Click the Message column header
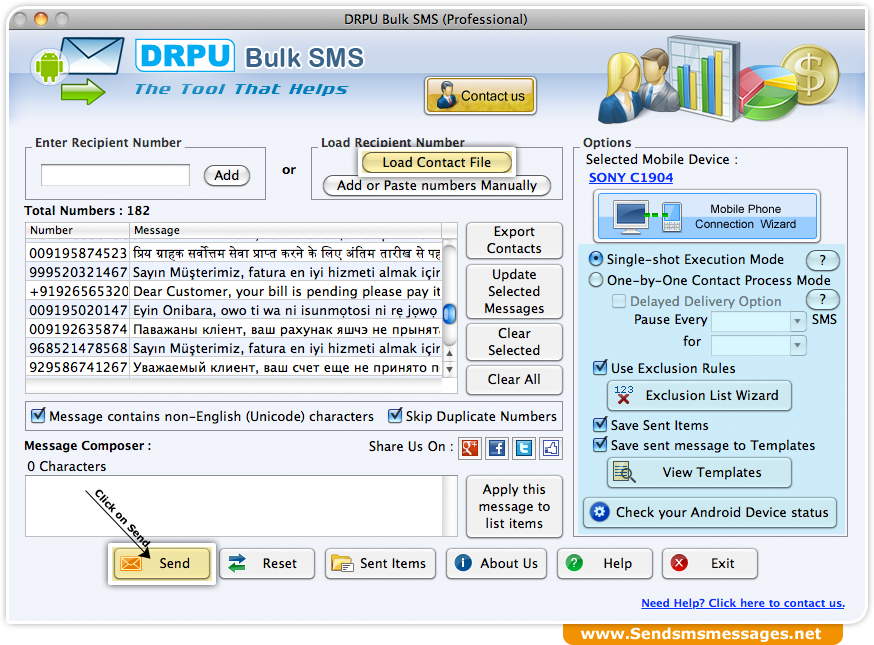Image resolution: width=874 pixels, height=645 pixels. click(285, 230)
